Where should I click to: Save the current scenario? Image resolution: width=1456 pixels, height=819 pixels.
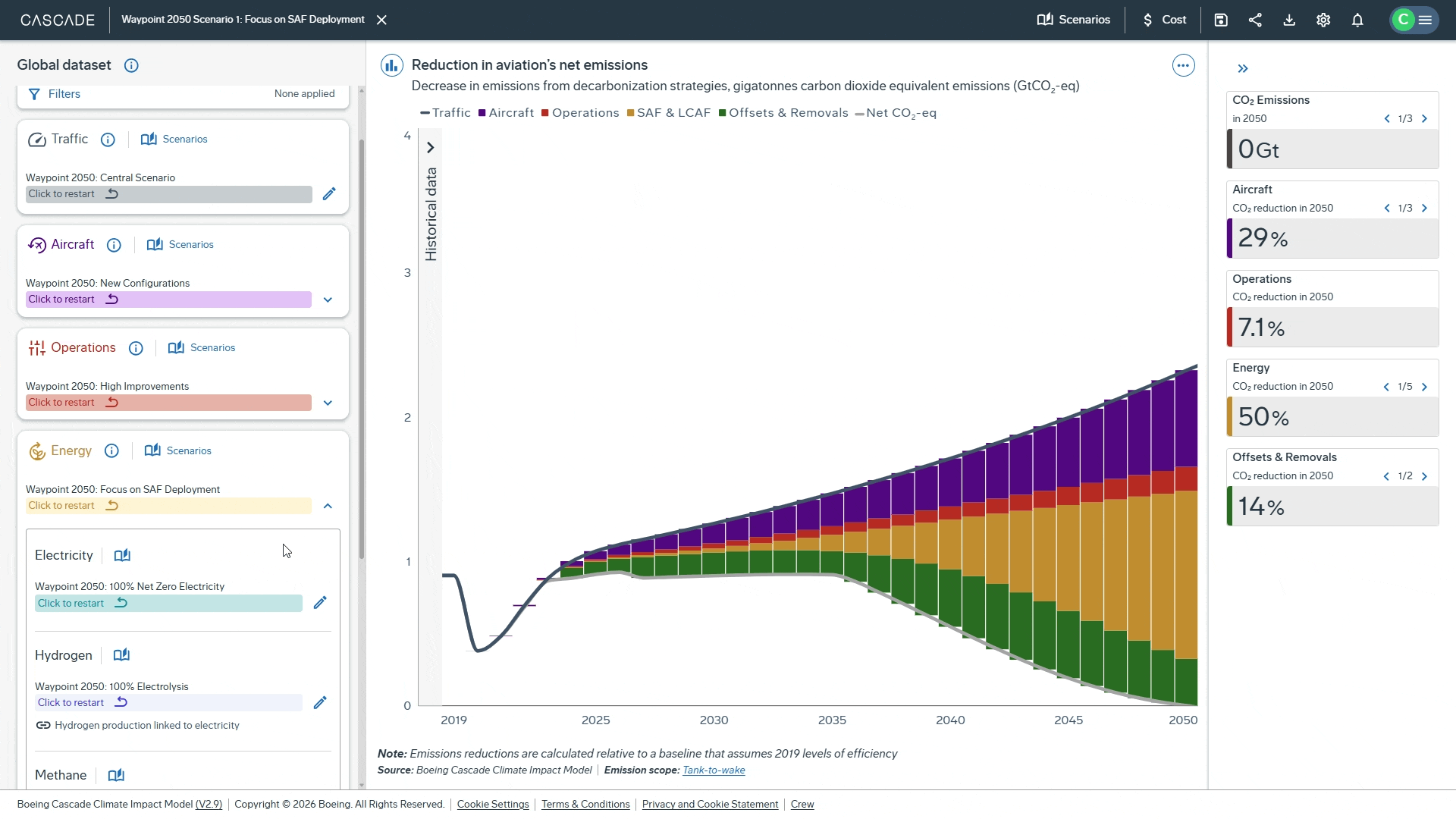(1221, 20)
